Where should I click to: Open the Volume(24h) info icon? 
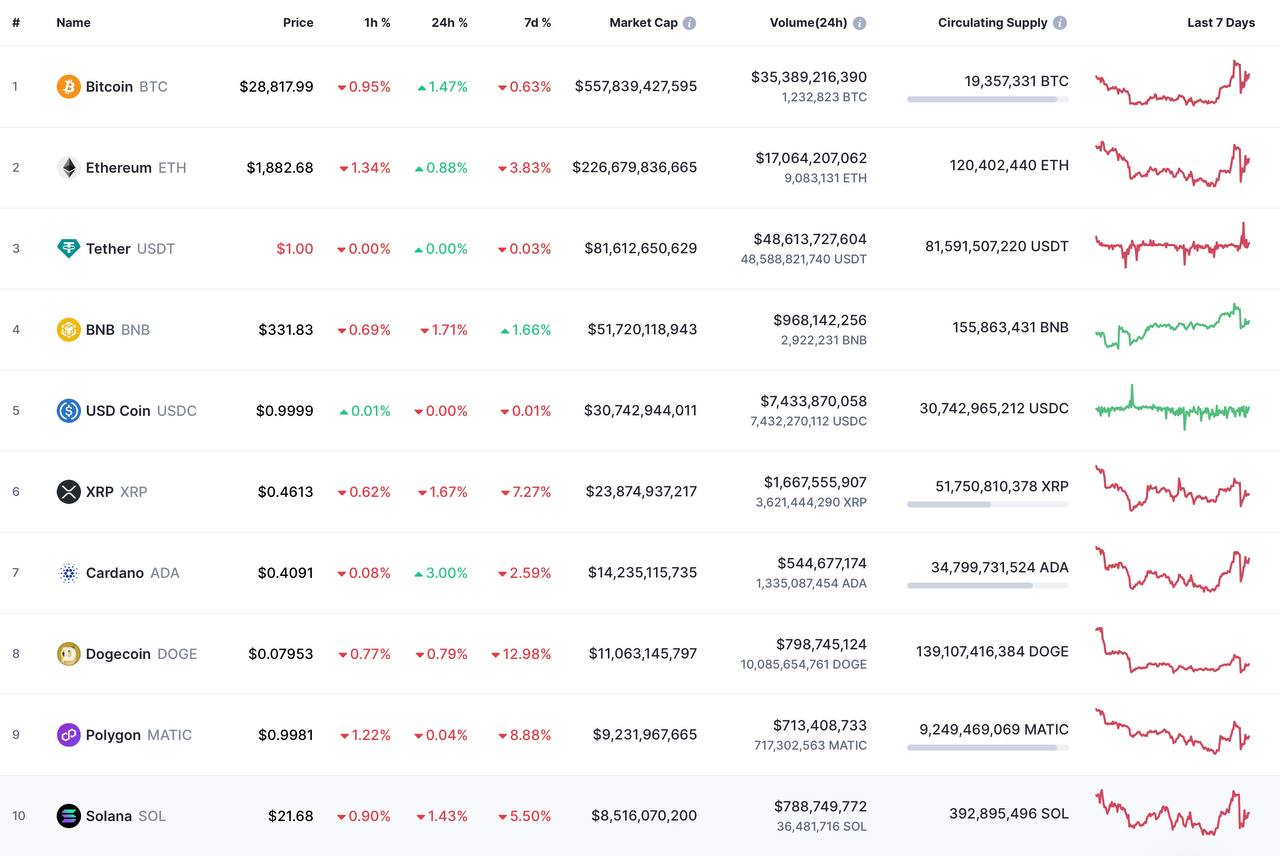860,23
